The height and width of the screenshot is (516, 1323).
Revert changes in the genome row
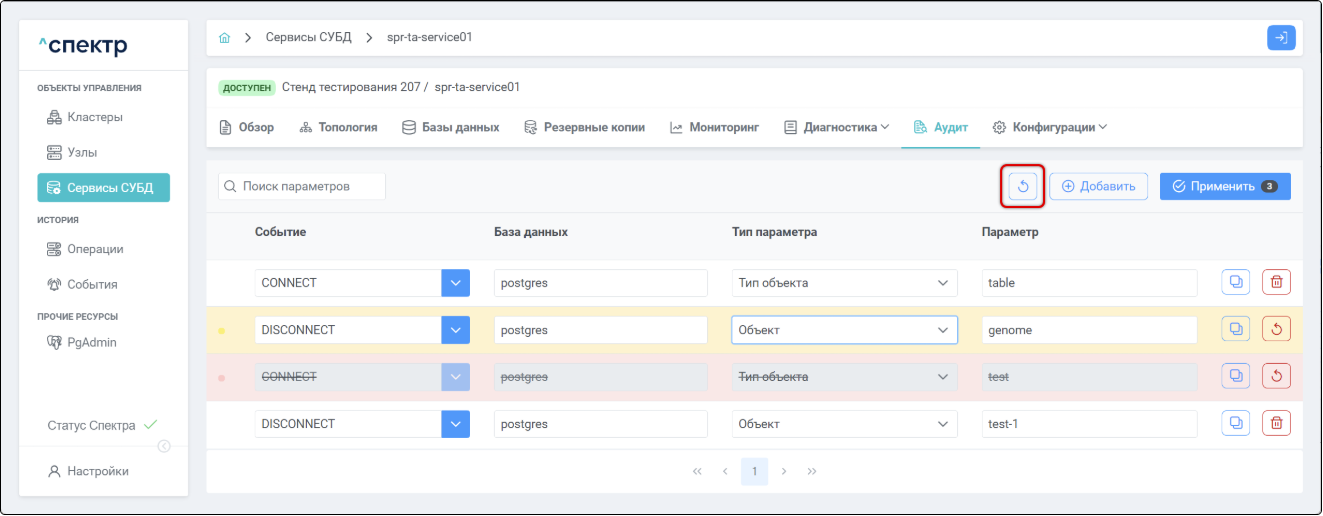pos(1276,329)
